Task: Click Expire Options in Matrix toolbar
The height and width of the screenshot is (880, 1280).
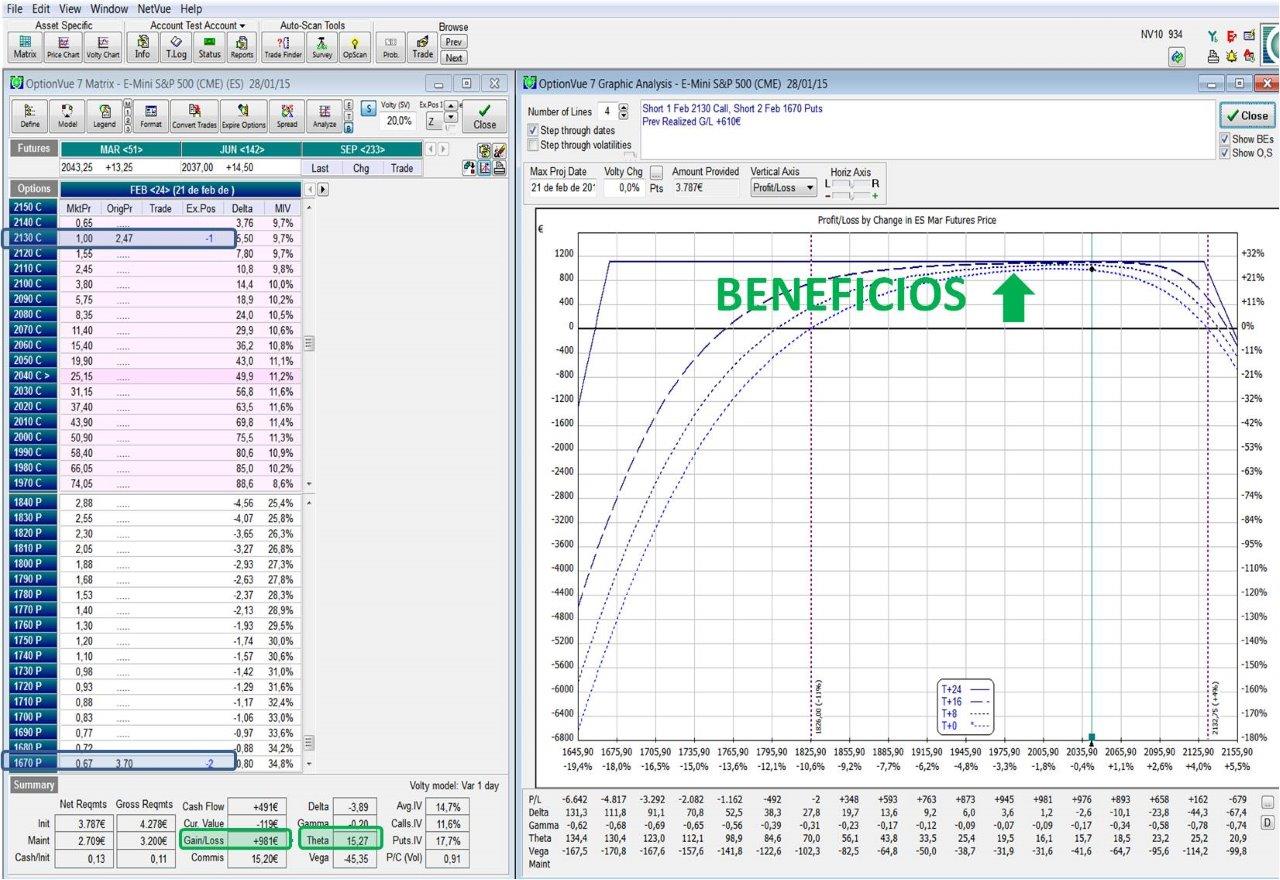Action: pos(245,116)
